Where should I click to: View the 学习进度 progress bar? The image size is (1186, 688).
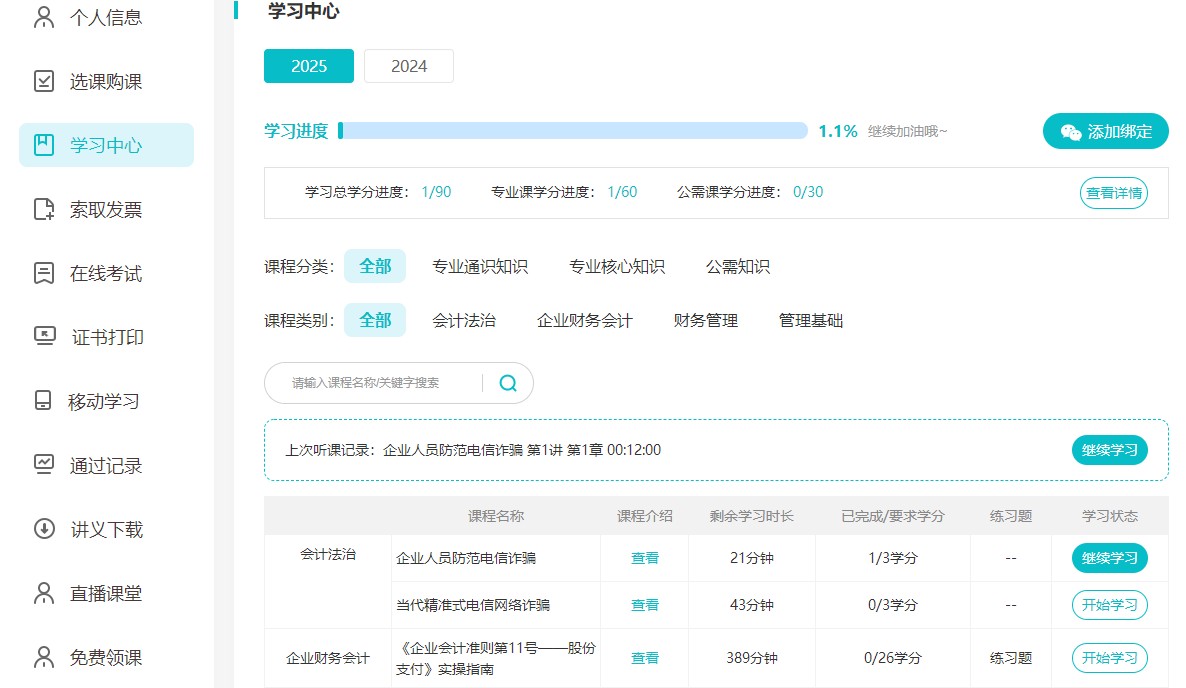point(574,130)
